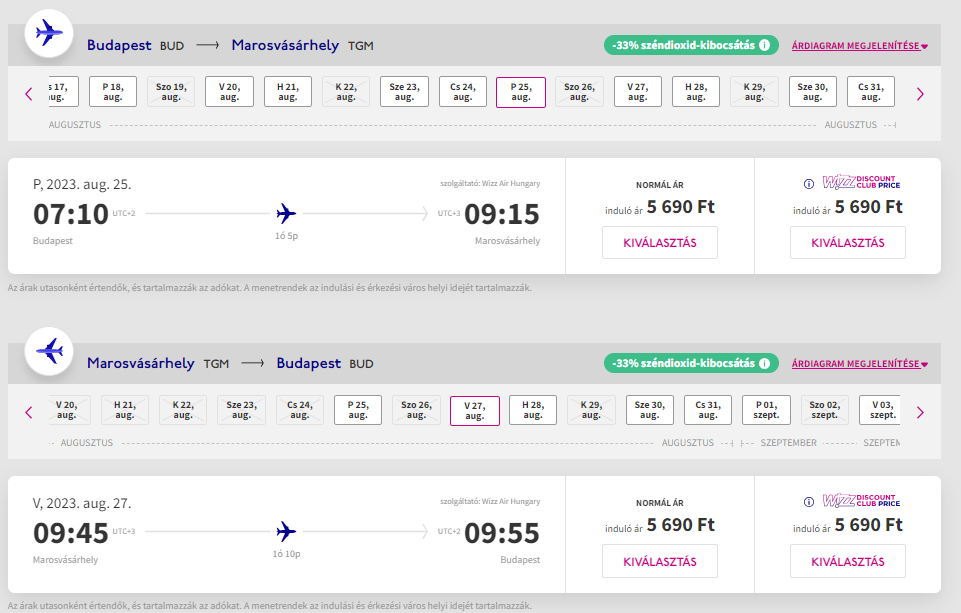Screen dimensions: 961x613
Task: Select outbound date H 28, aug.
Action: [696, 92]
